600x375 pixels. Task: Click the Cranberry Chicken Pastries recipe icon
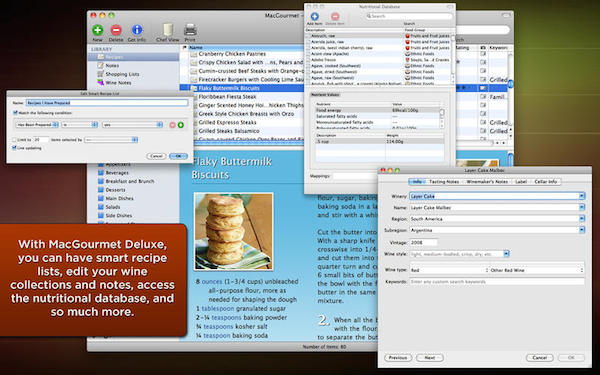[x=194, y=54]
